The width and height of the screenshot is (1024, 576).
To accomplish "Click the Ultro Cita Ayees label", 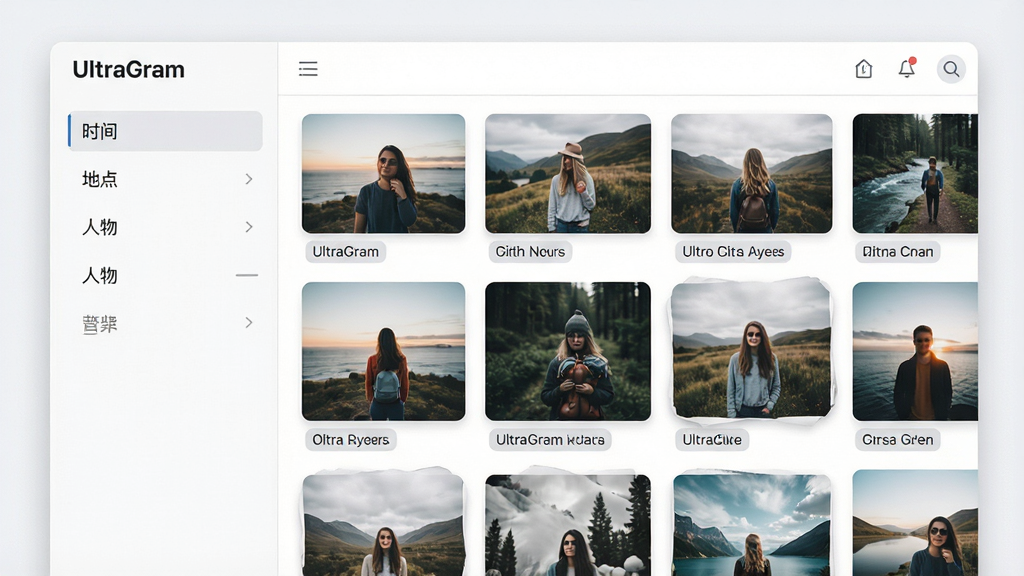I will (733, 251).
